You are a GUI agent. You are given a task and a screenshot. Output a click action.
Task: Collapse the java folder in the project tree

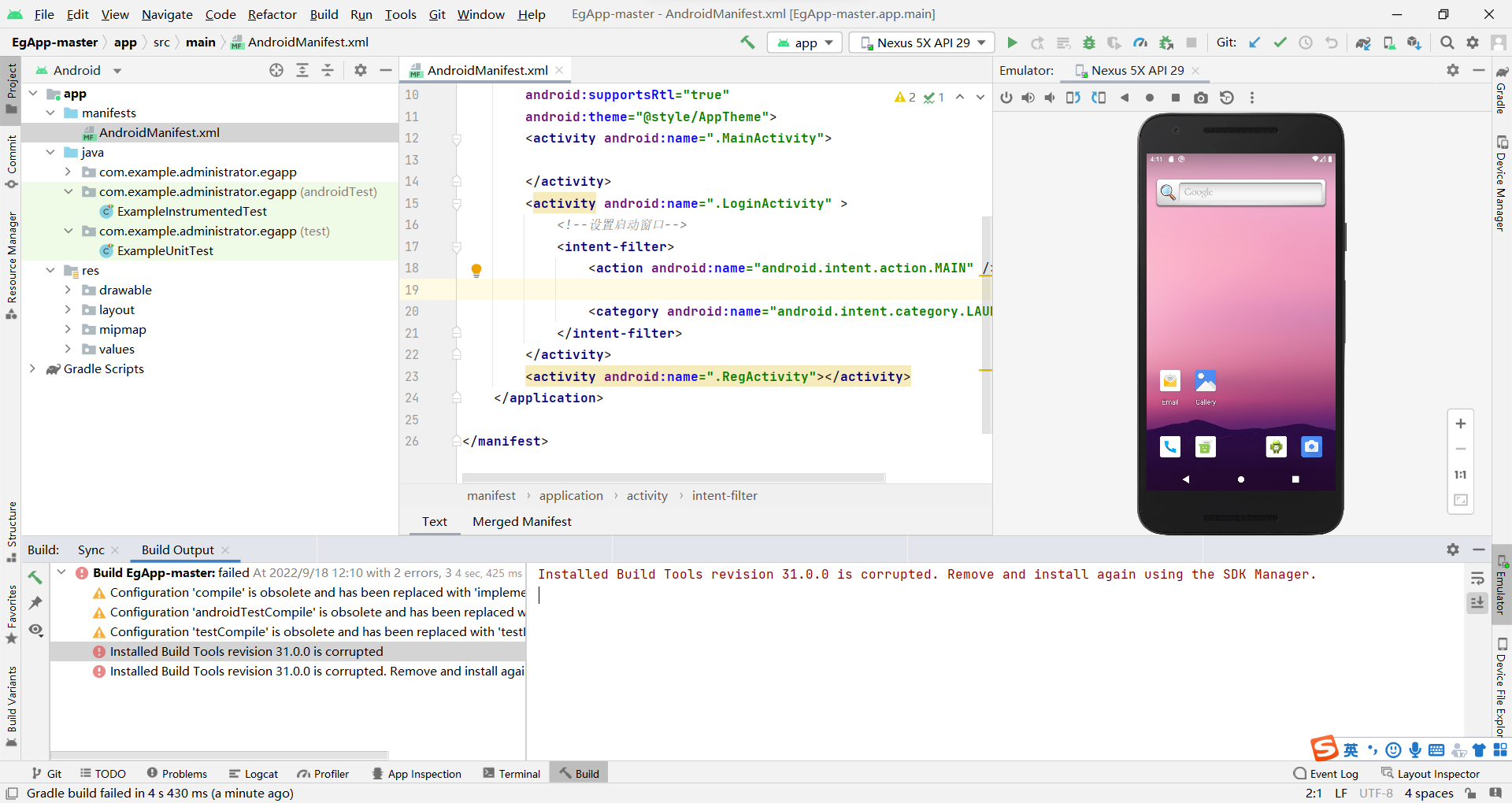tap(51, 152)
